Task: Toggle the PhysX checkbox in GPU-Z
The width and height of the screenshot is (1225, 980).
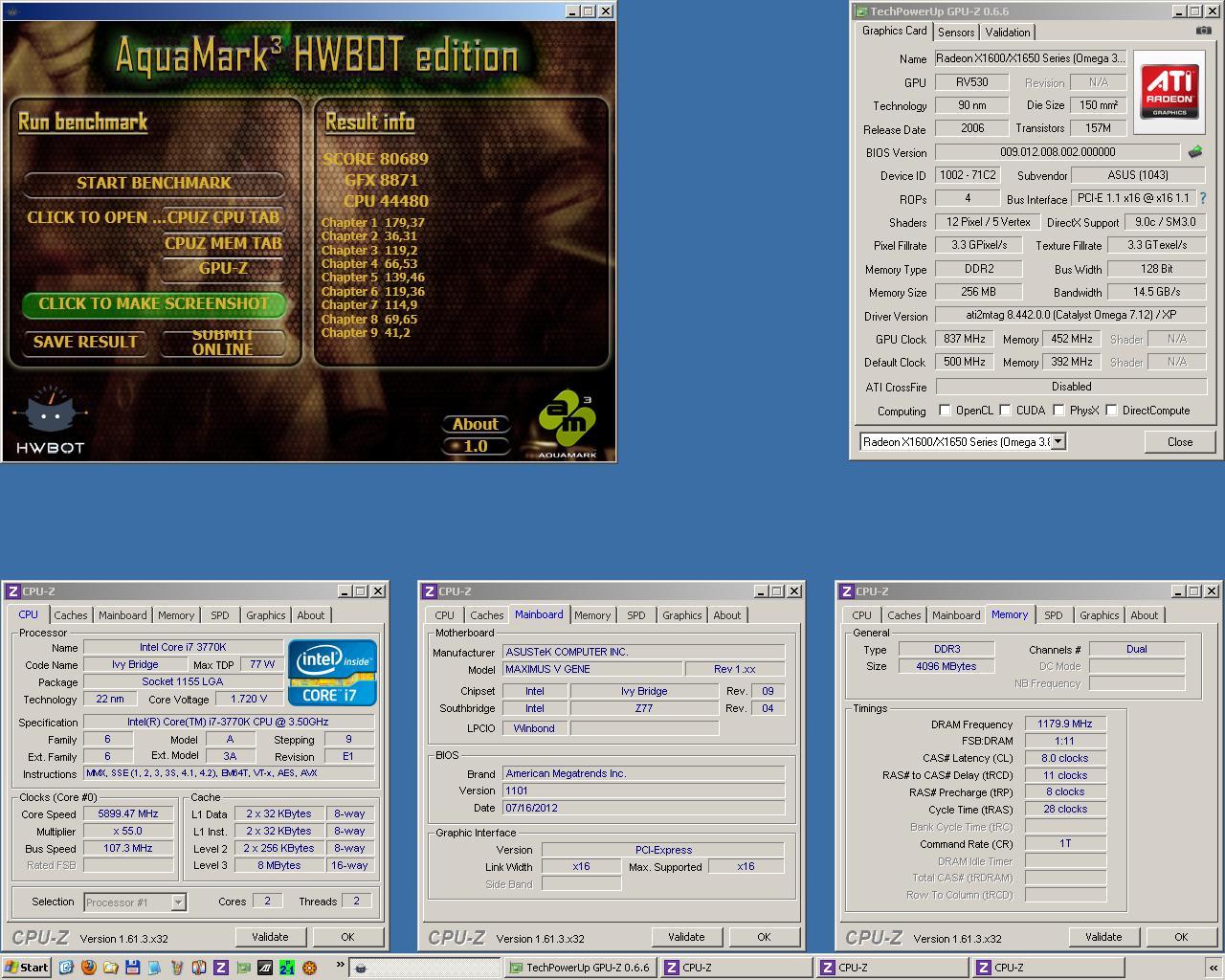Action: coord(1058,410)
